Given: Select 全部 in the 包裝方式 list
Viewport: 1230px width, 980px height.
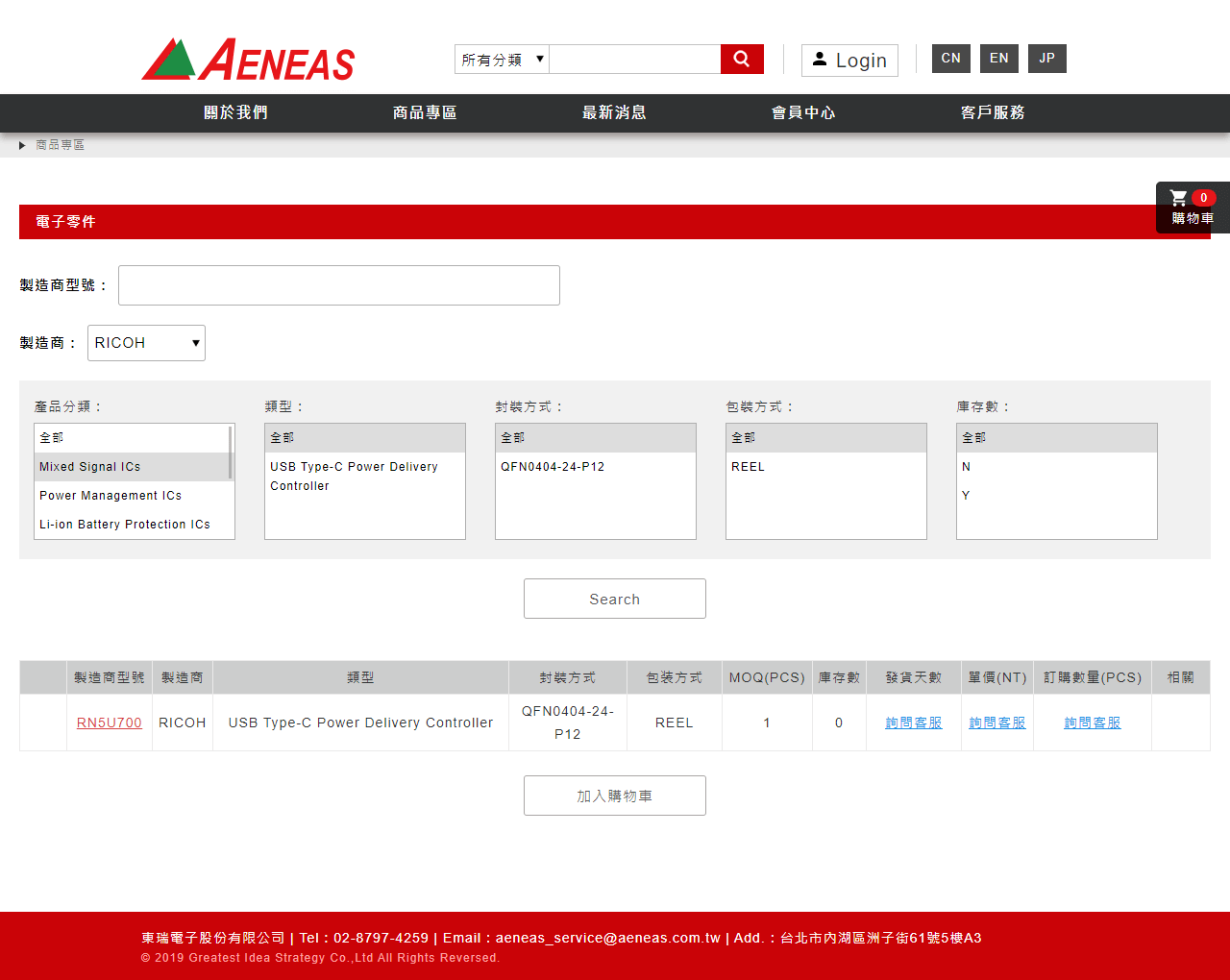Looking at the screenshot, I should tap(826, 438).
